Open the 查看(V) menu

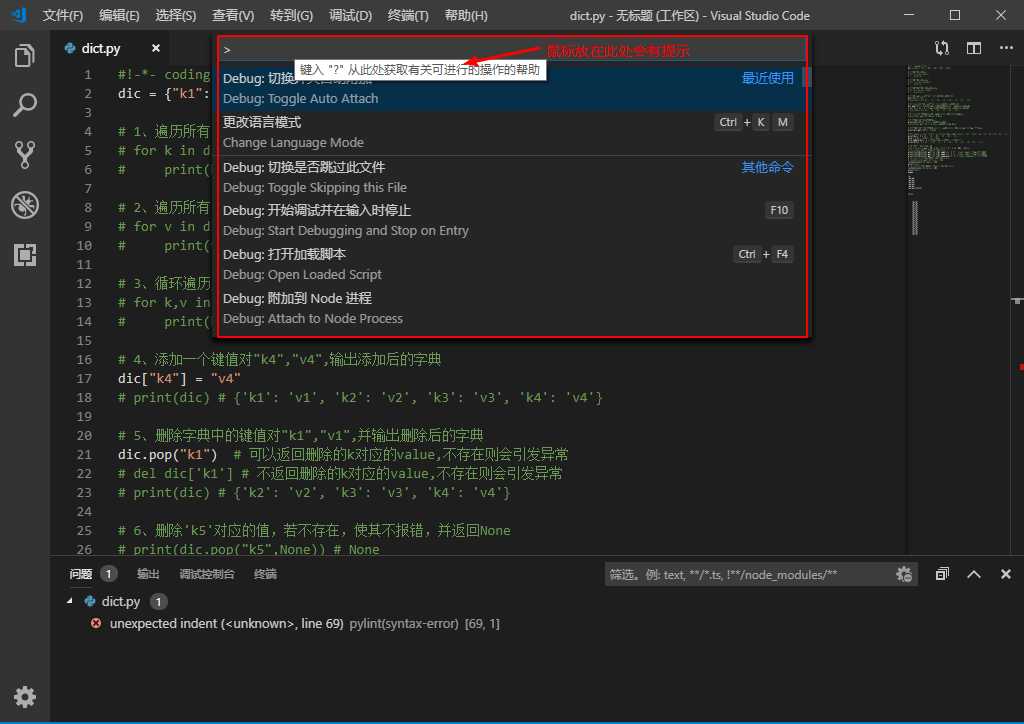(x=233, y=15)
